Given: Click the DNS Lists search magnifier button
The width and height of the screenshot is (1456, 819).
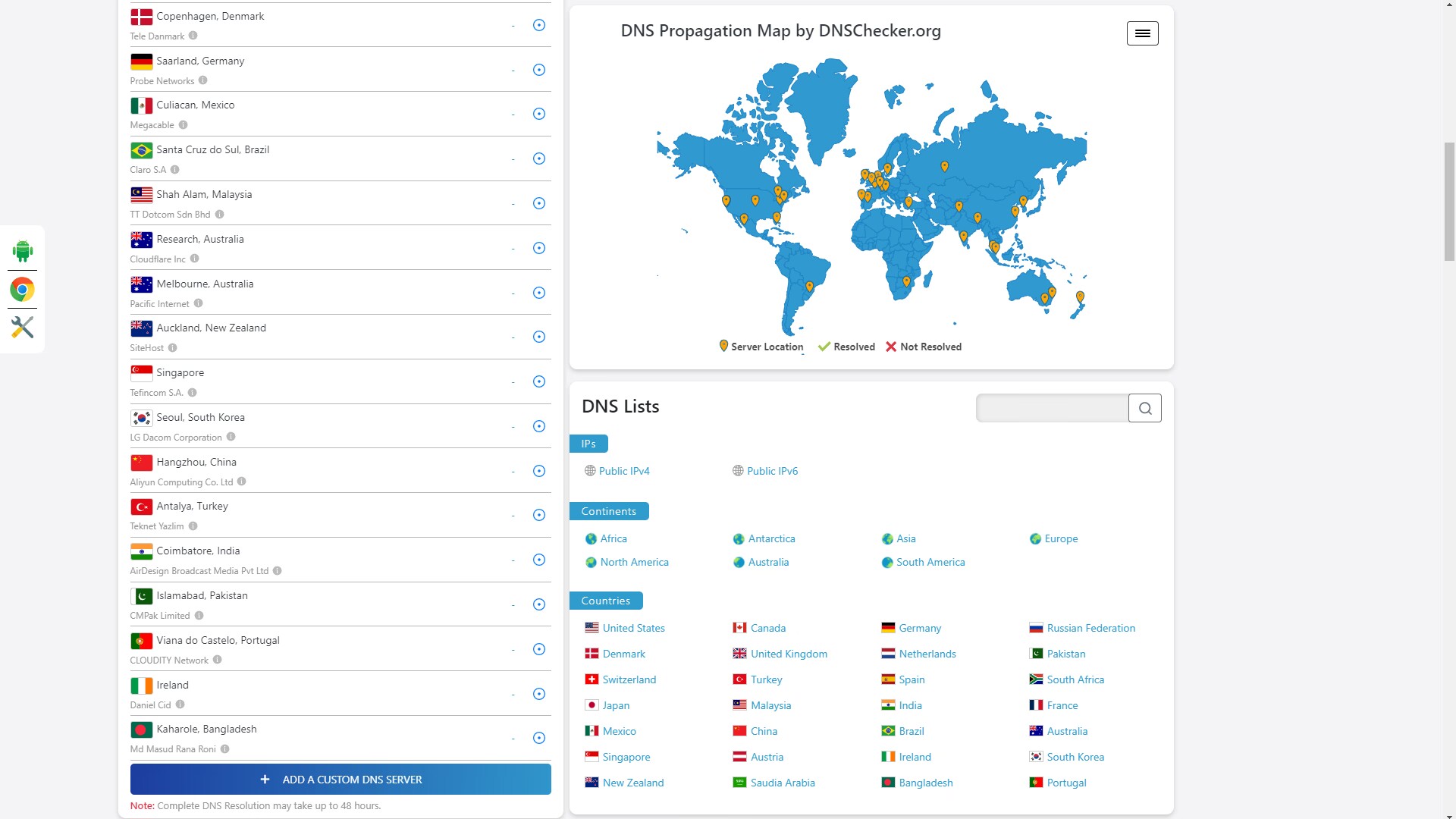Looking at the screenshot, I should (1145, 408).
